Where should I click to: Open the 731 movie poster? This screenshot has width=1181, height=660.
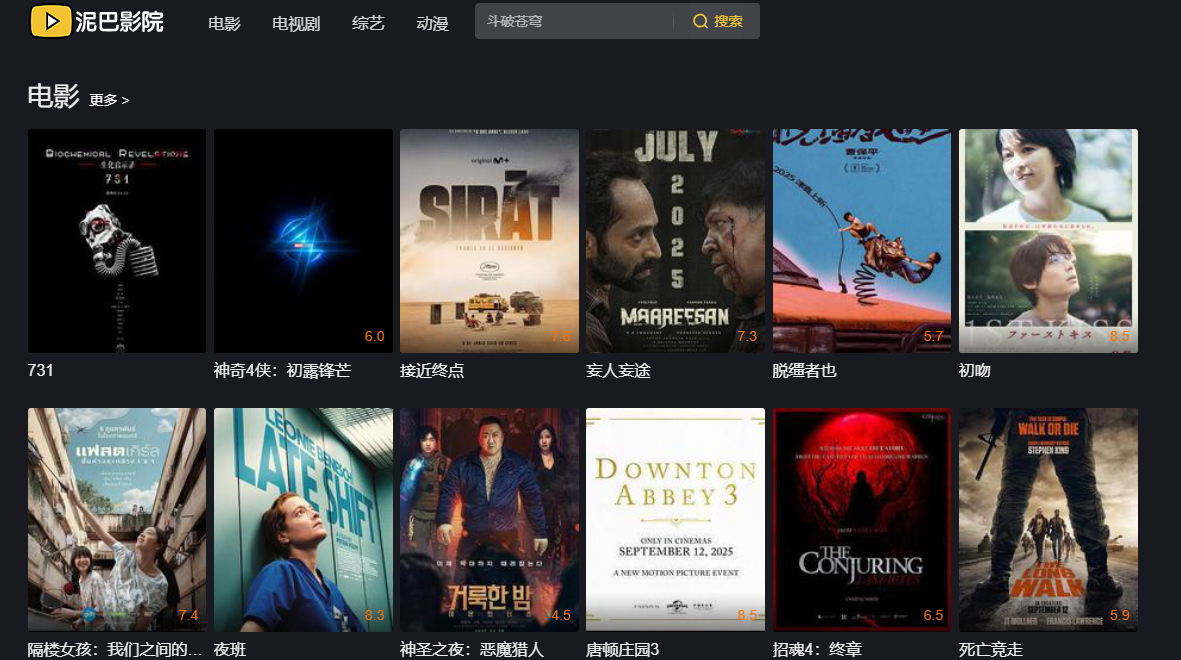pyautogui.click(x=117, y=240)
